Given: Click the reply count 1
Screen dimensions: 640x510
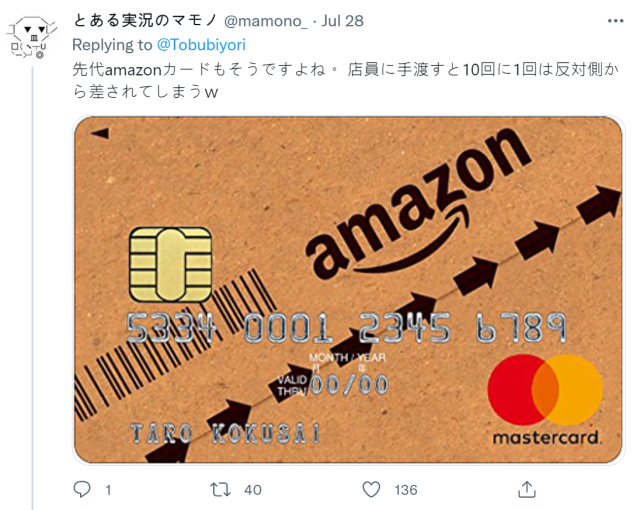Looking at the screenshot, I should point(108,490).
